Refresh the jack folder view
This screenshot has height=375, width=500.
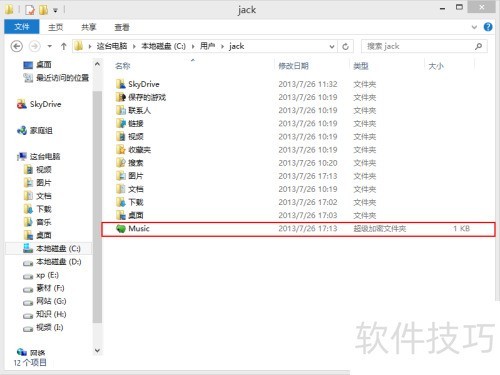pos(345,46)
